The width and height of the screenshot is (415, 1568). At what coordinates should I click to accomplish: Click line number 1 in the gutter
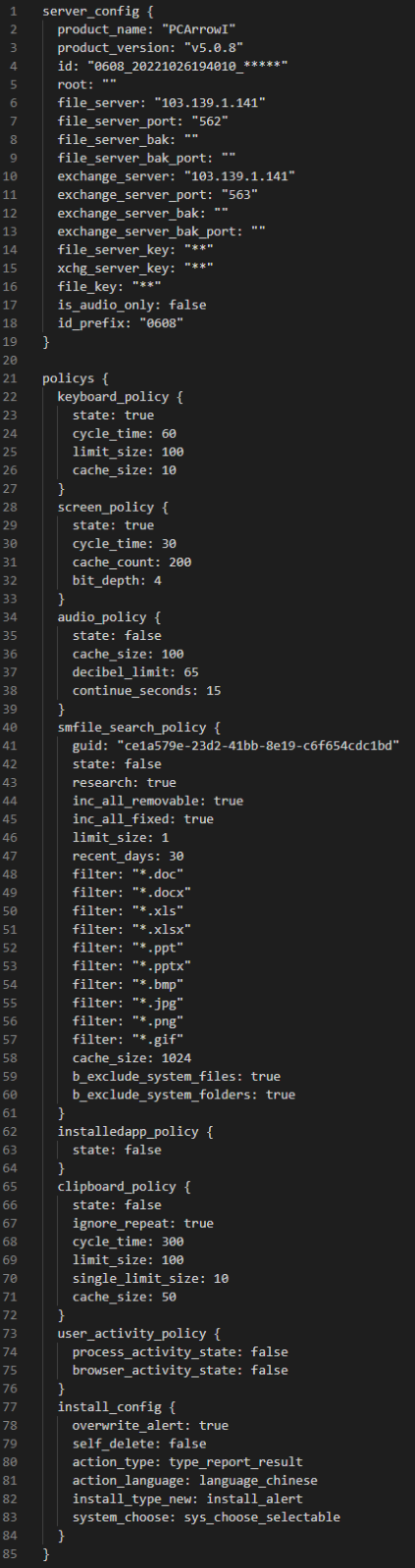pyautogui.click(x=14, y=11)
